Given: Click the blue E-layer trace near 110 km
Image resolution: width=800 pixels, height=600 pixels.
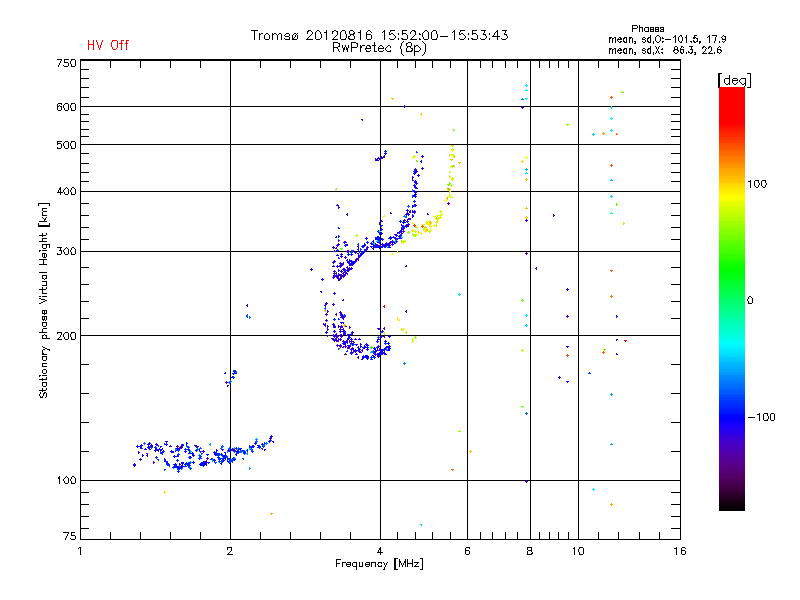Looking at the screenshot, I should (x=204, y=454).
